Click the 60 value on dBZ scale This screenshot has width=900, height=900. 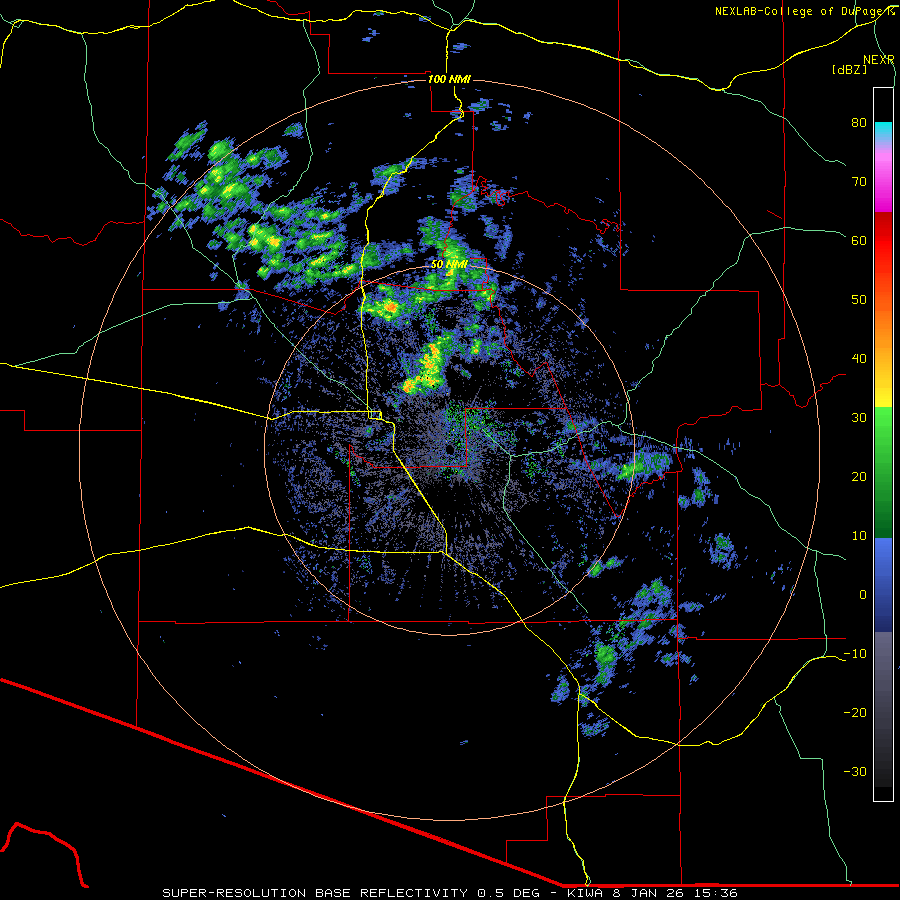pos(859,240)
